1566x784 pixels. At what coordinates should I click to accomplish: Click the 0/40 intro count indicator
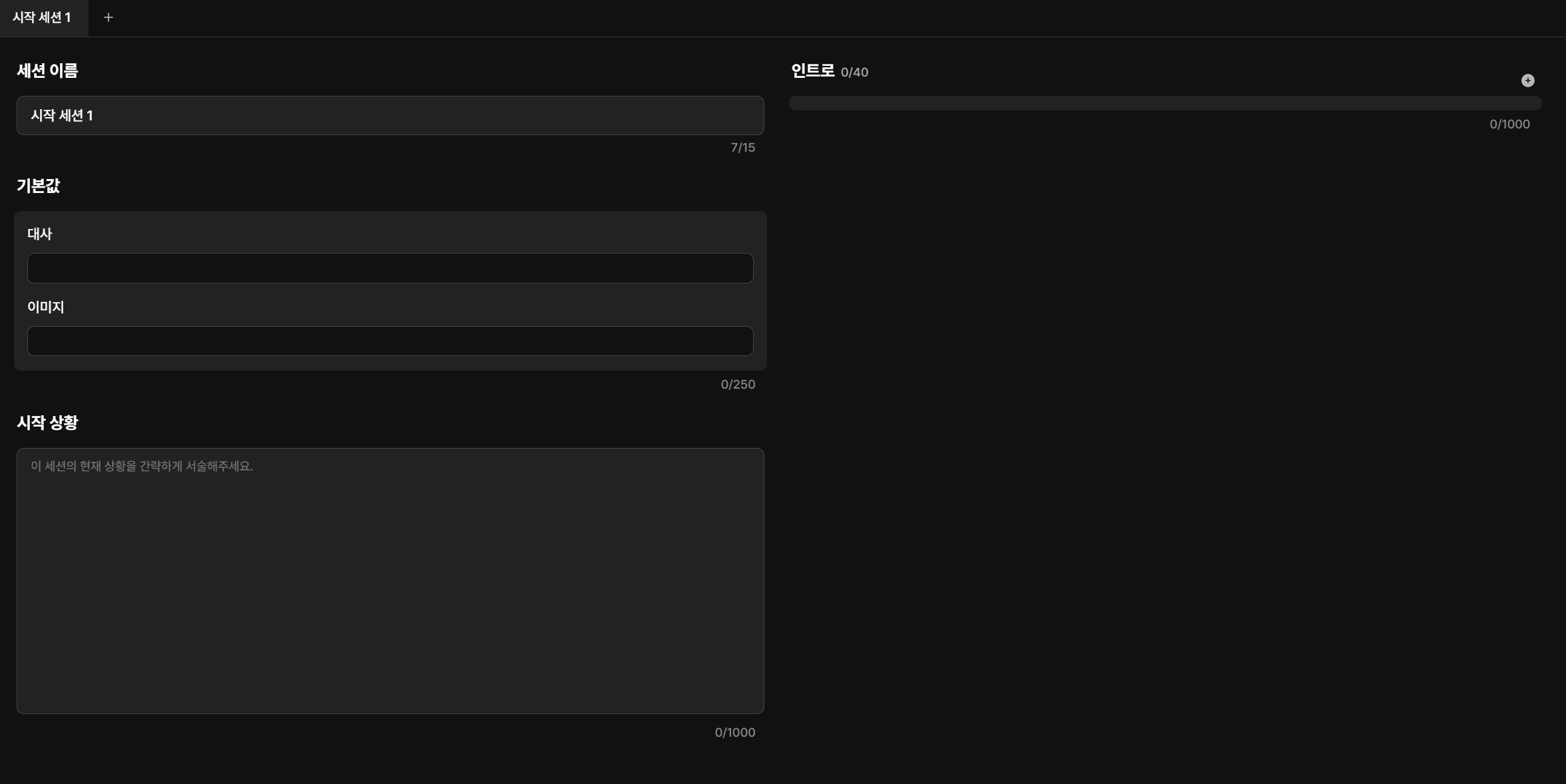coord(854,73)
